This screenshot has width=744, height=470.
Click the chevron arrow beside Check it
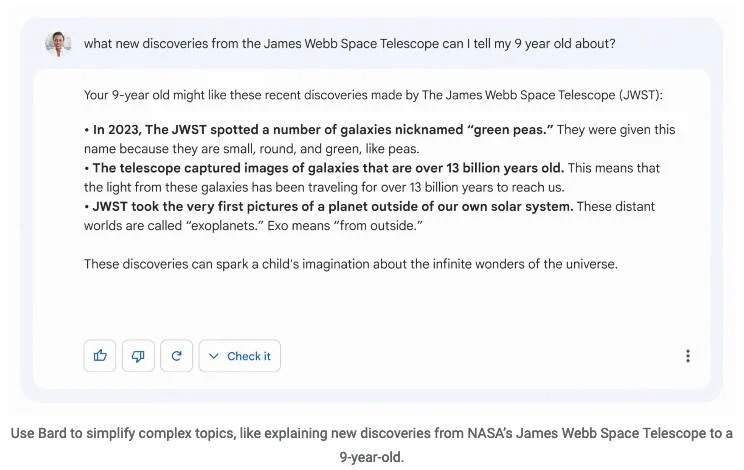click(x=214, y=356)
